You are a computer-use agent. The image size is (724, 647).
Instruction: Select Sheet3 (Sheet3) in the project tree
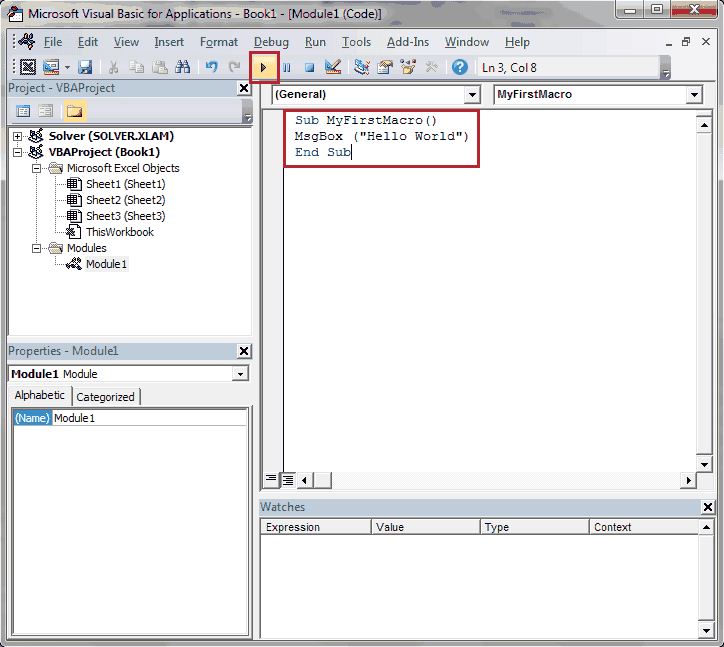point(126,216)
